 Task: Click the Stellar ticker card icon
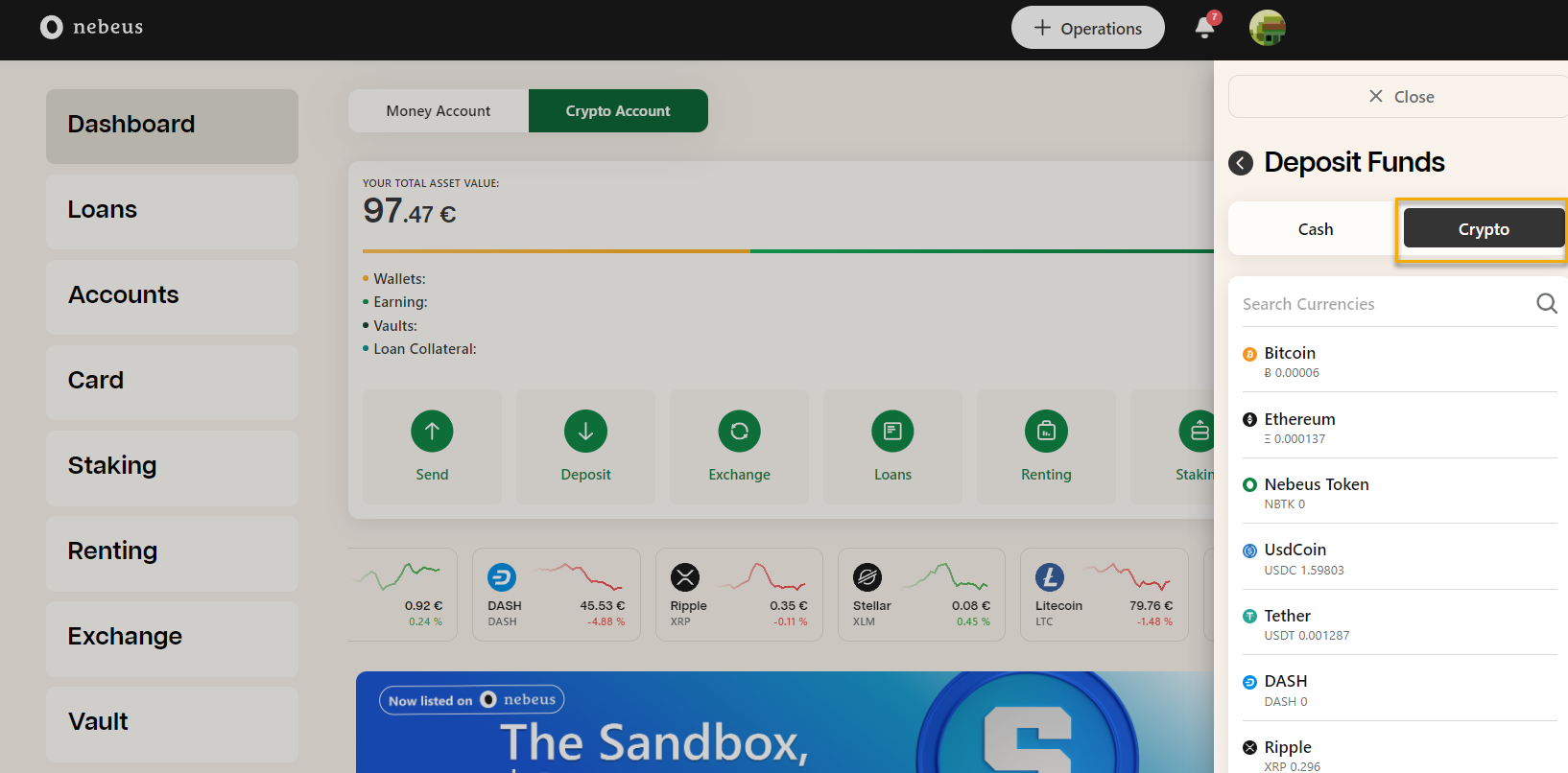pyautogui.click(x=867, y=577)
